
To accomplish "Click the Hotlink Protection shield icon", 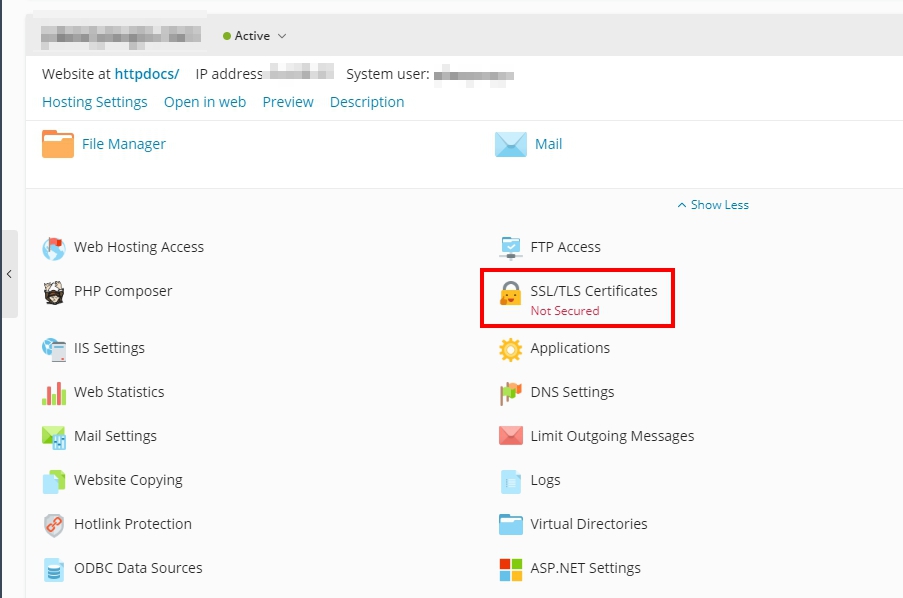I will click(54, 525).
